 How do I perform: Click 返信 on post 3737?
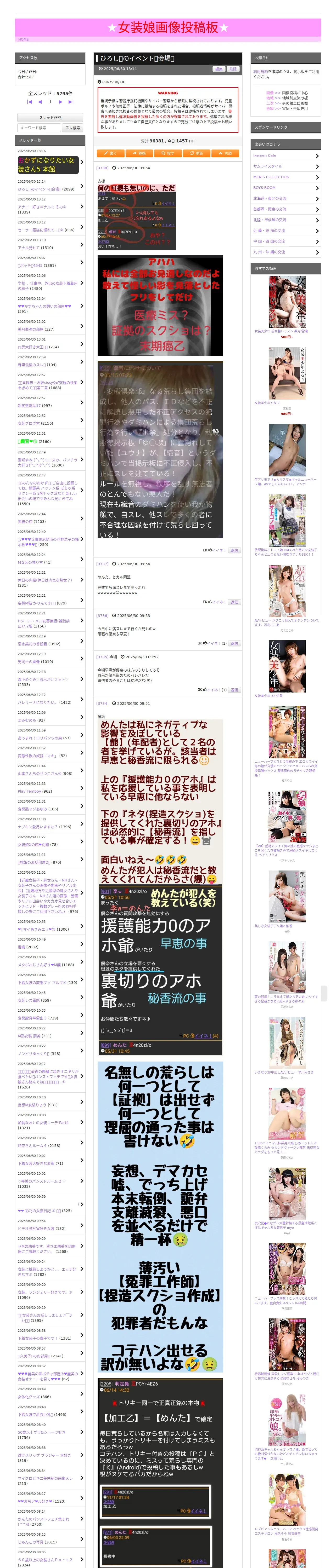[x=234, y=602]
